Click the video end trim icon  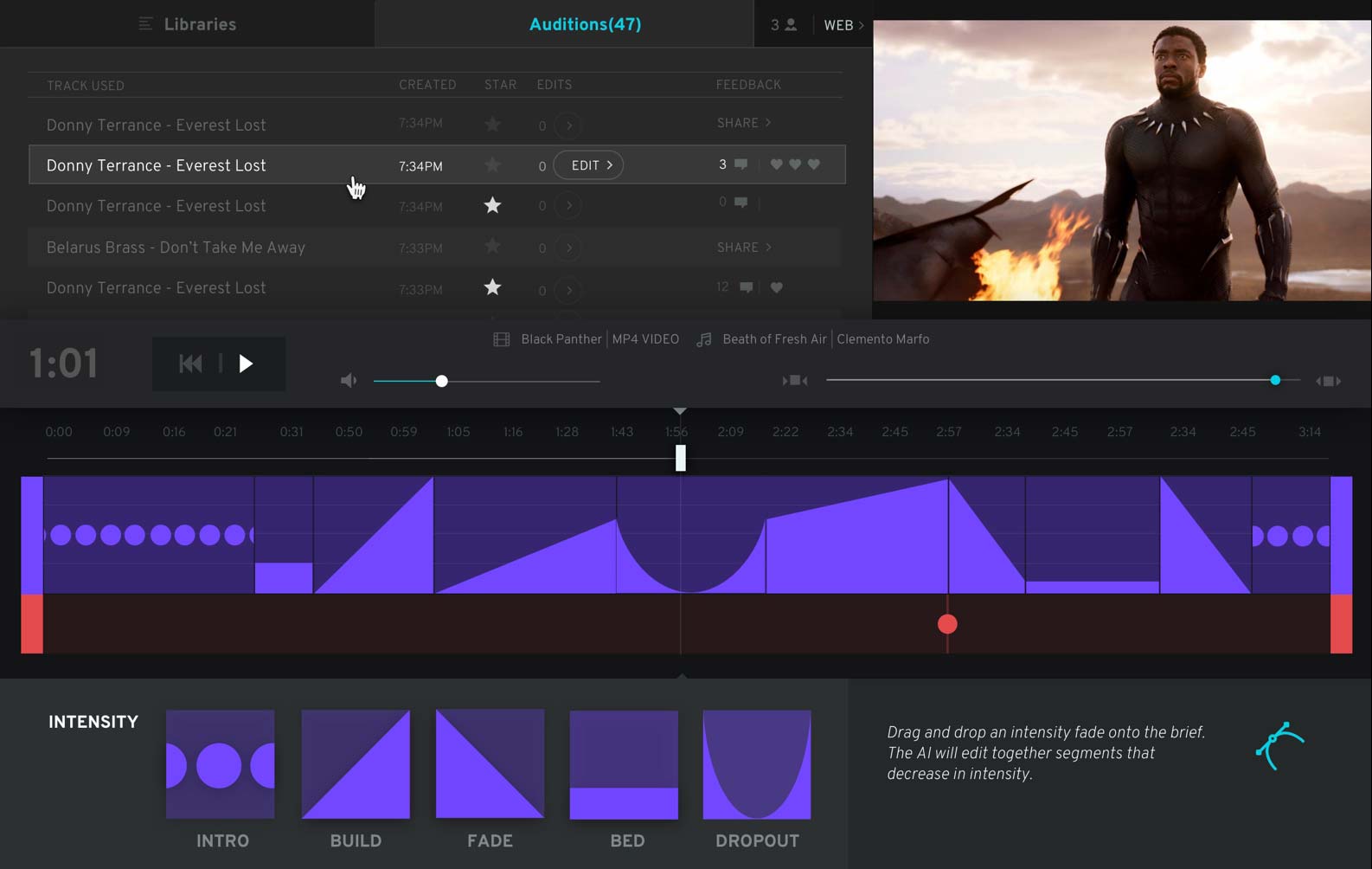tap(1329, 381)
